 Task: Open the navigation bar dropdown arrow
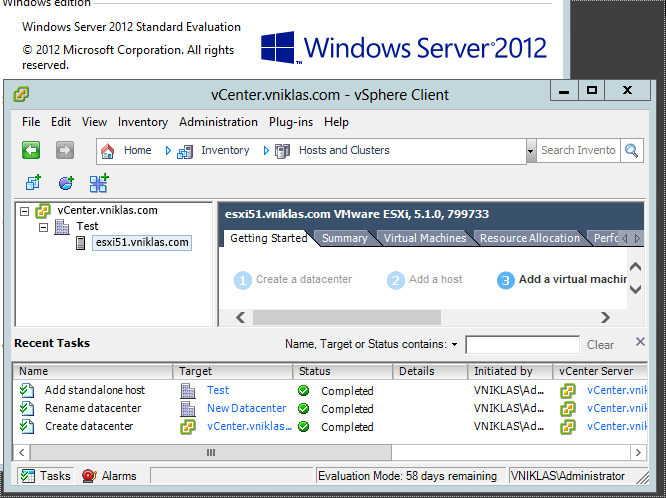[x=531, y=151]
